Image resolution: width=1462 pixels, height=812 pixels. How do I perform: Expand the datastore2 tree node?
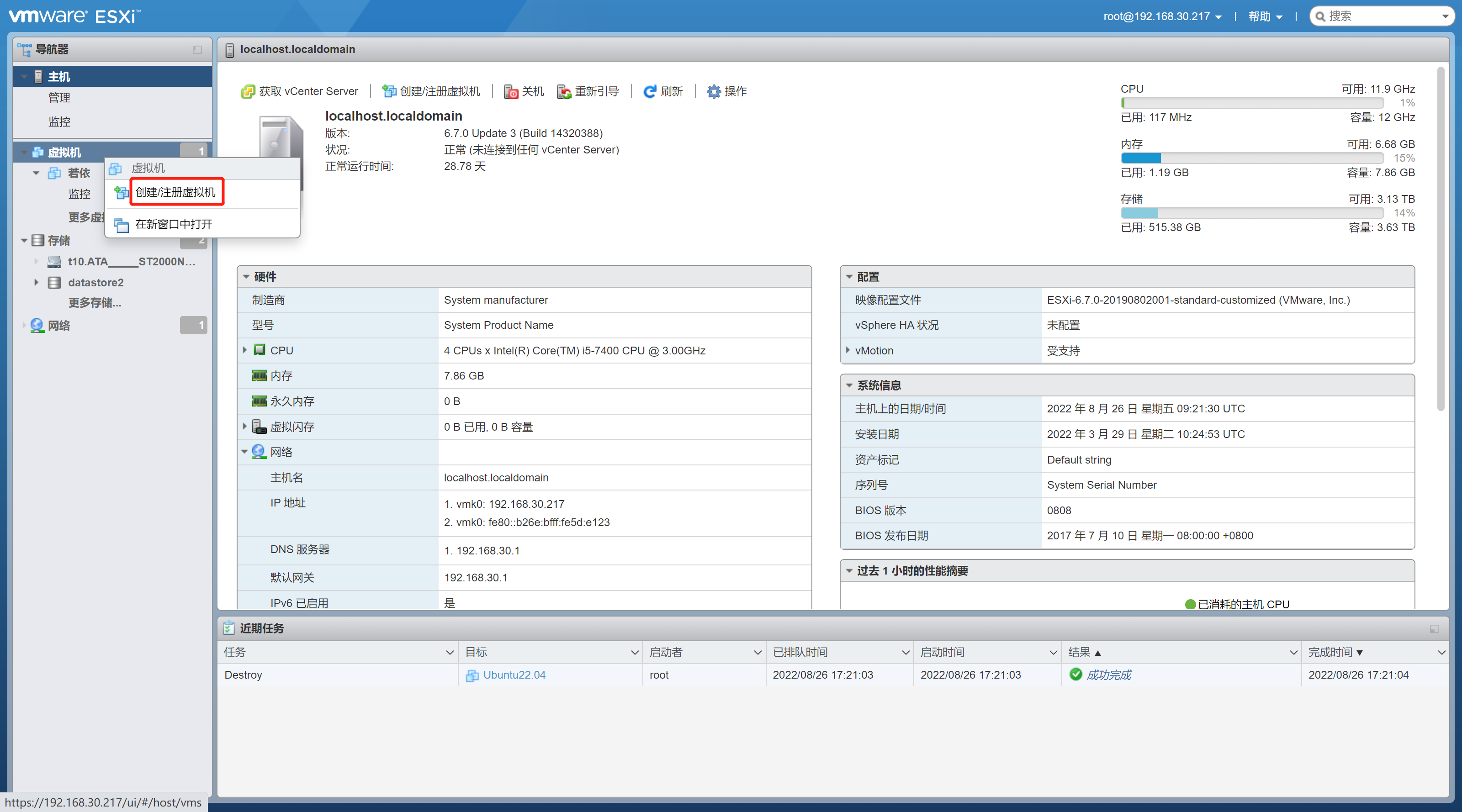[37, 282]
